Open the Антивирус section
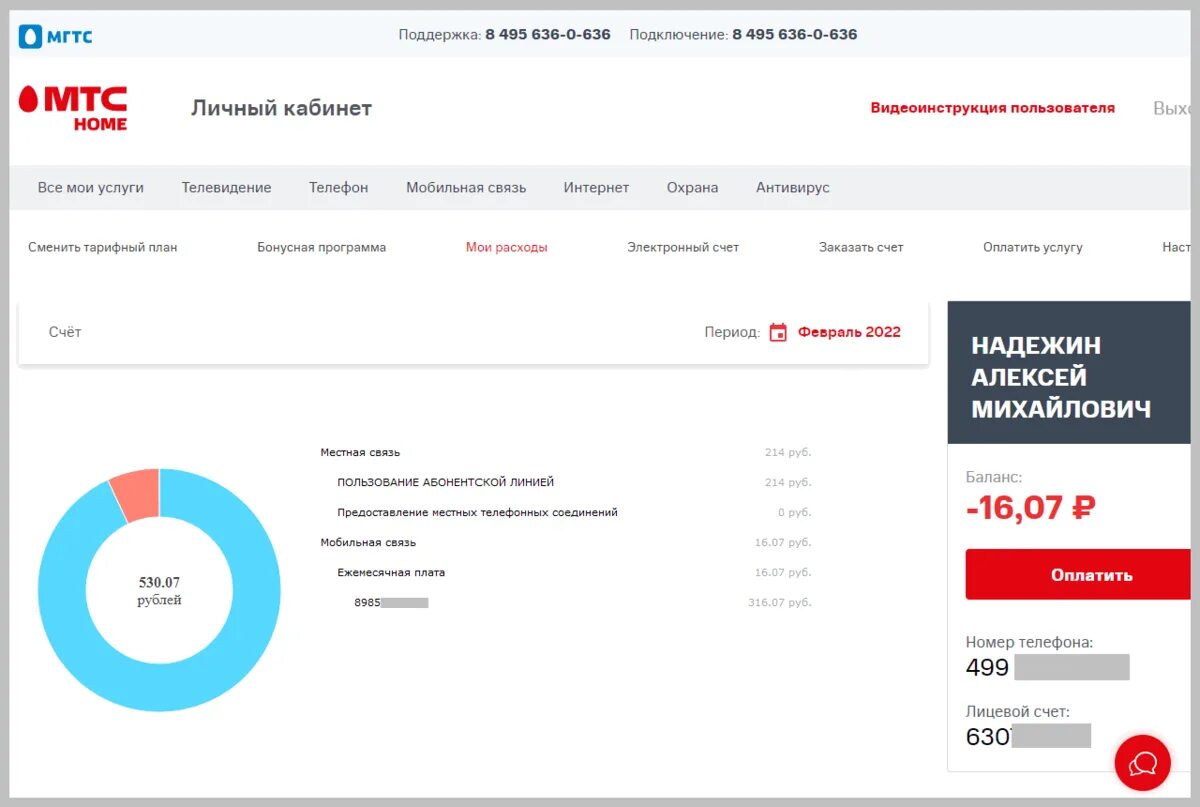The width and height of the screenshot is (1200, 807). pyautogui.click(x=792, y=187)
